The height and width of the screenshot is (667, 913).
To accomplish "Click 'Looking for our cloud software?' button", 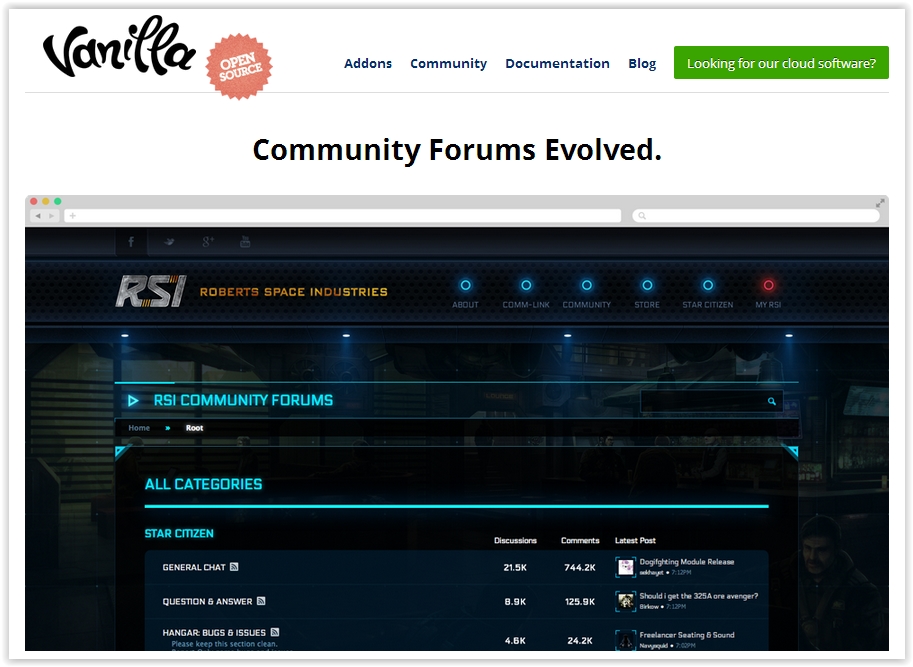I will pos(781,63).
